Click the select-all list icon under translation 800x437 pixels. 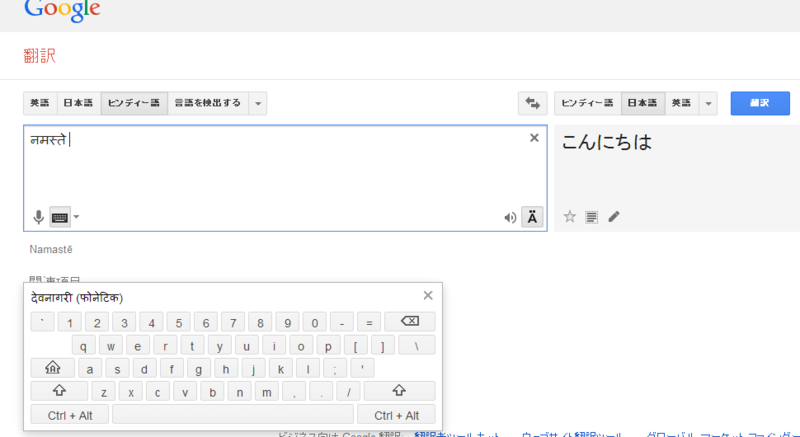pos(591,217)
